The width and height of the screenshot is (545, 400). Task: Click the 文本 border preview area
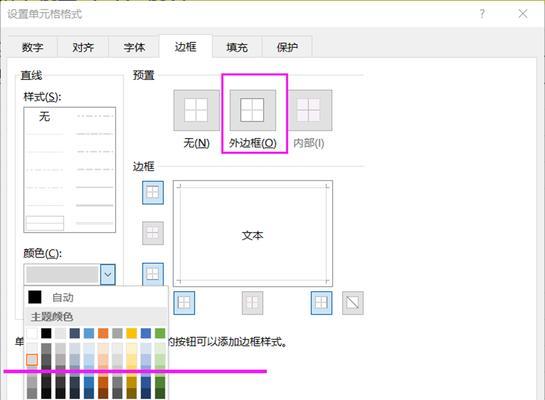tap(253, 234)
